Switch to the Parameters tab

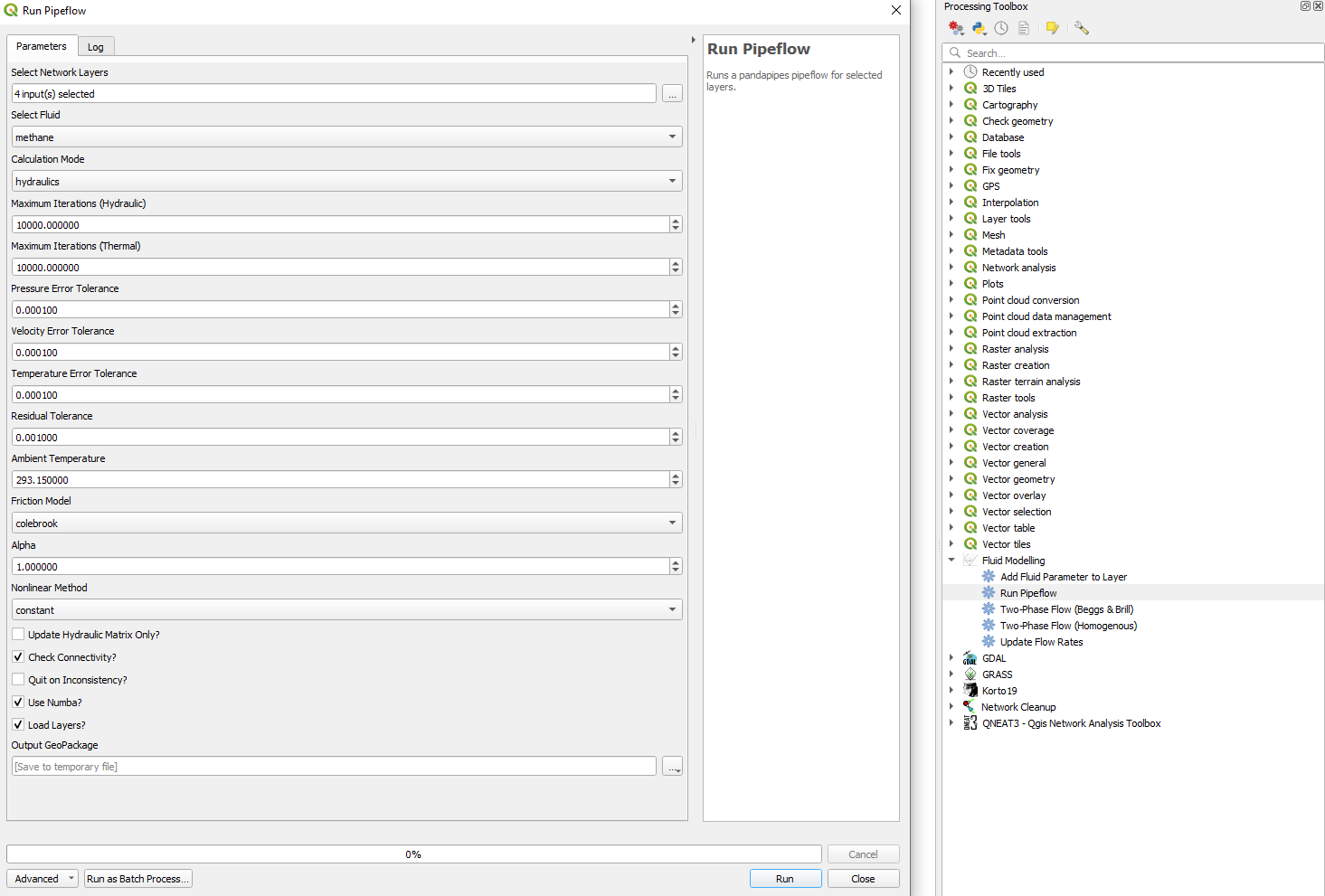tap(42, 46)
